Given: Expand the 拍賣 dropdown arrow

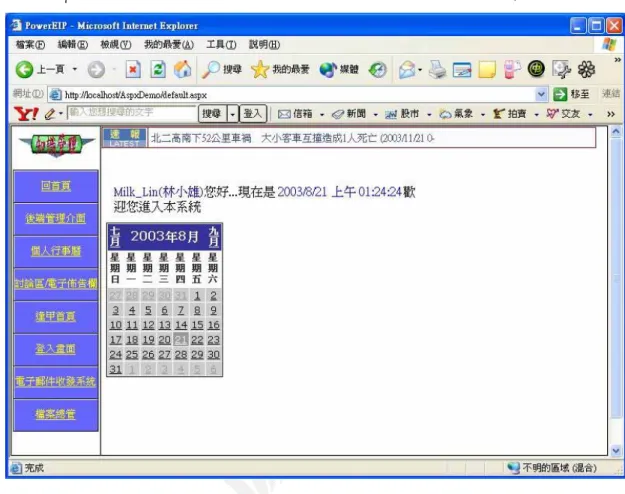Looking at the screenshot, I should 537,115.
